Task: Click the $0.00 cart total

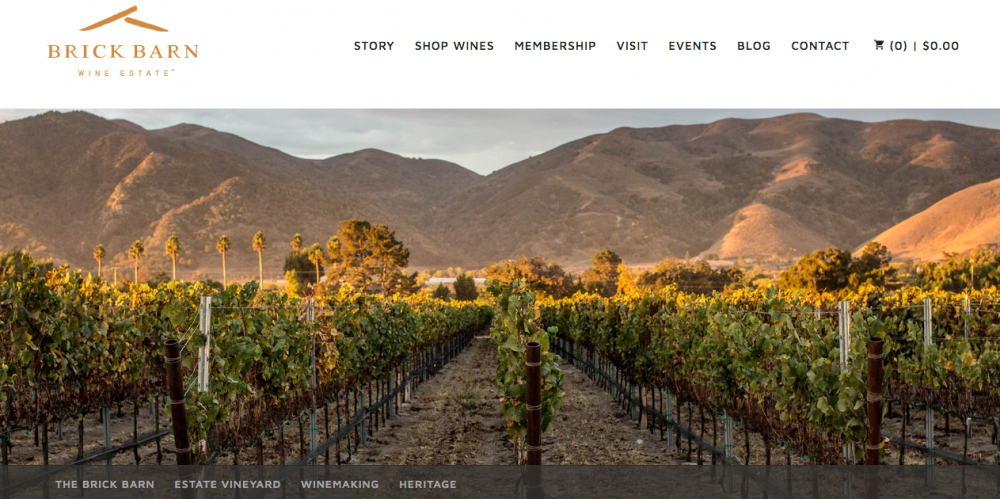Action: [941, 46]
